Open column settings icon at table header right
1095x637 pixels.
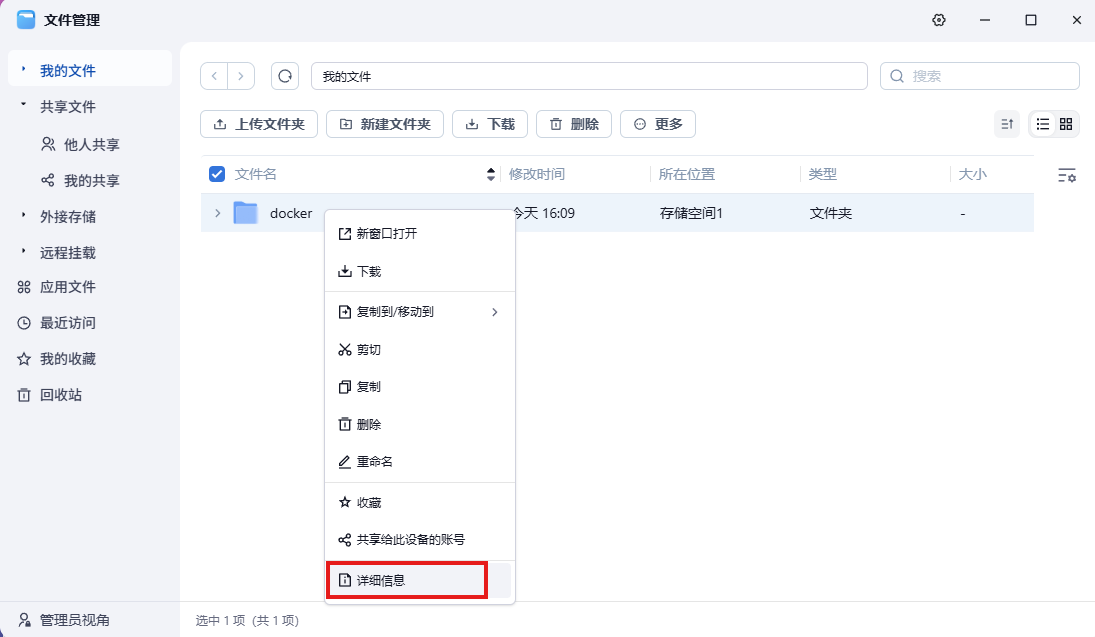1067,175
